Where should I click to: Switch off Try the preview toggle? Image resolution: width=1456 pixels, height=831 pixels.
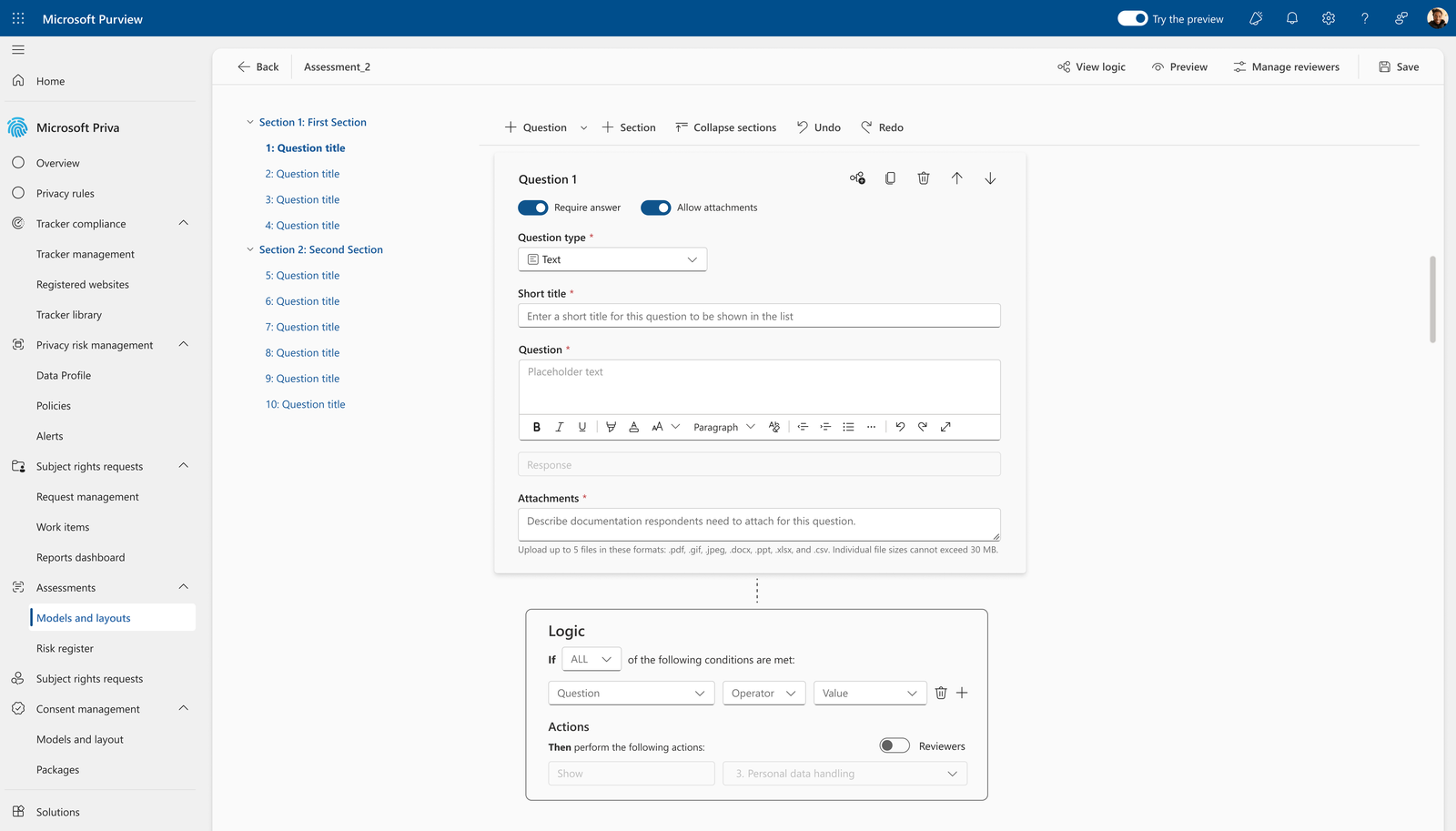(x=1133, y=18)
